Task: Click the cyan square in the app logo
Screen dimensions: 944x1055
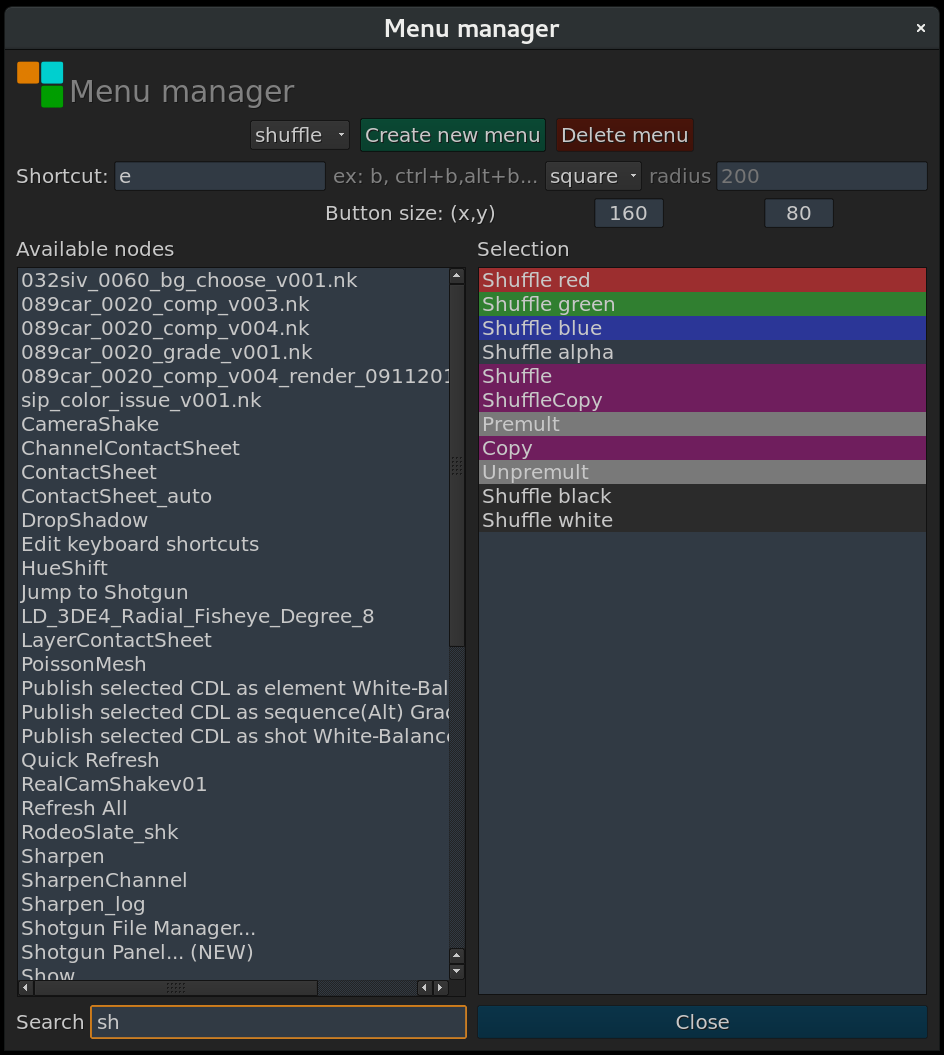Action: coord(52,73)
